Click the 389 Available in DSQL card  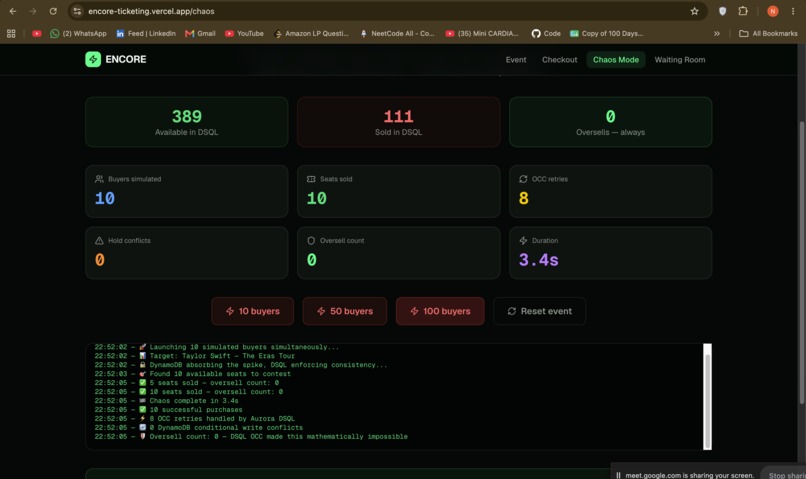click(x=187, y=122)
